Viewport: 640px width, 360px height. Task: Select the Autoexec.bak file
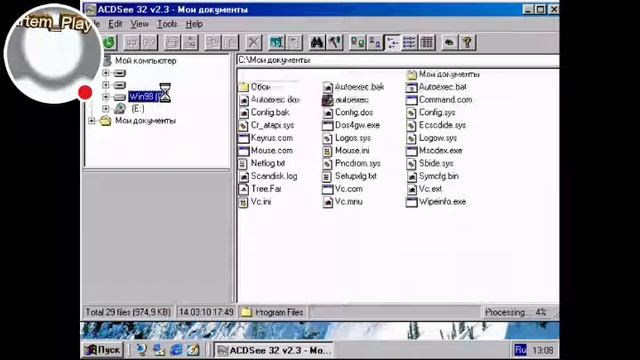click(353, 87)
